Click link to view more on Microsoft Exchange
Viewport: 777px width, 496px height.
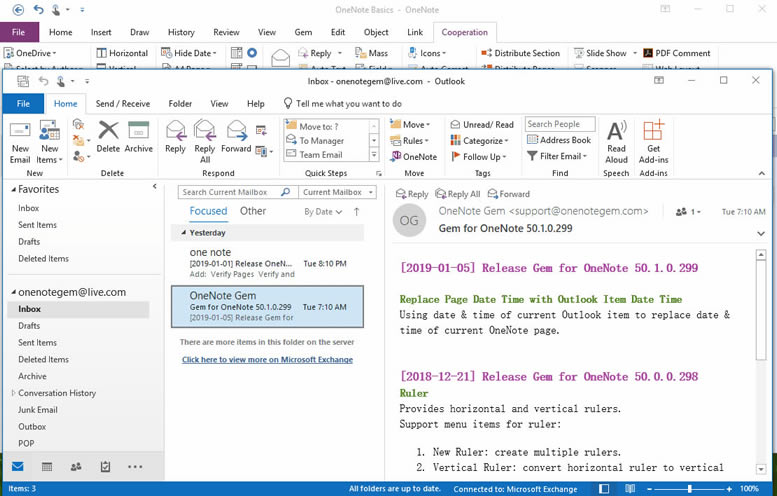coord(266,359)
